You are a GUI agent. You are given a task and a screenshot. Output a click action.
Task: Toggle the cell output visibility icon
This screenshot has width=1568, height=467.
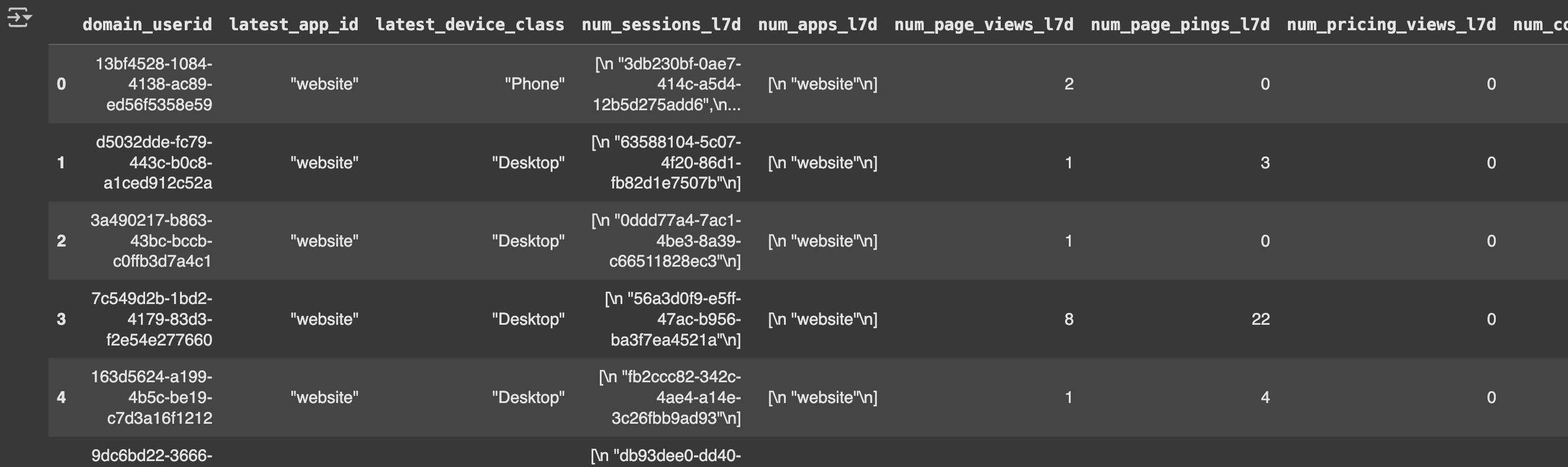click(x=19, y=18)
